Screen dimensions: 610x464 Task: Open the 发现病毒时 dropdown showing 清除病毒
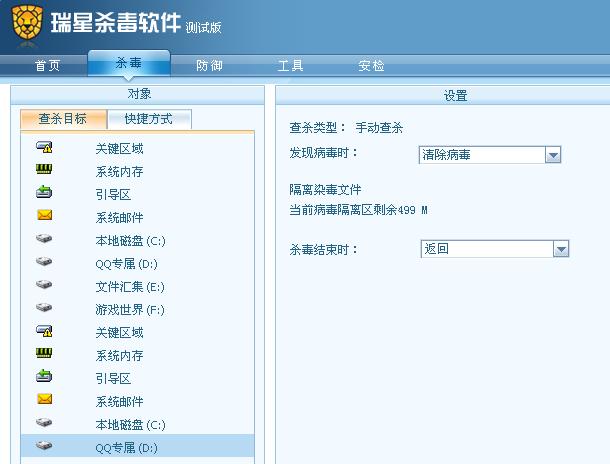coord(490,155)
